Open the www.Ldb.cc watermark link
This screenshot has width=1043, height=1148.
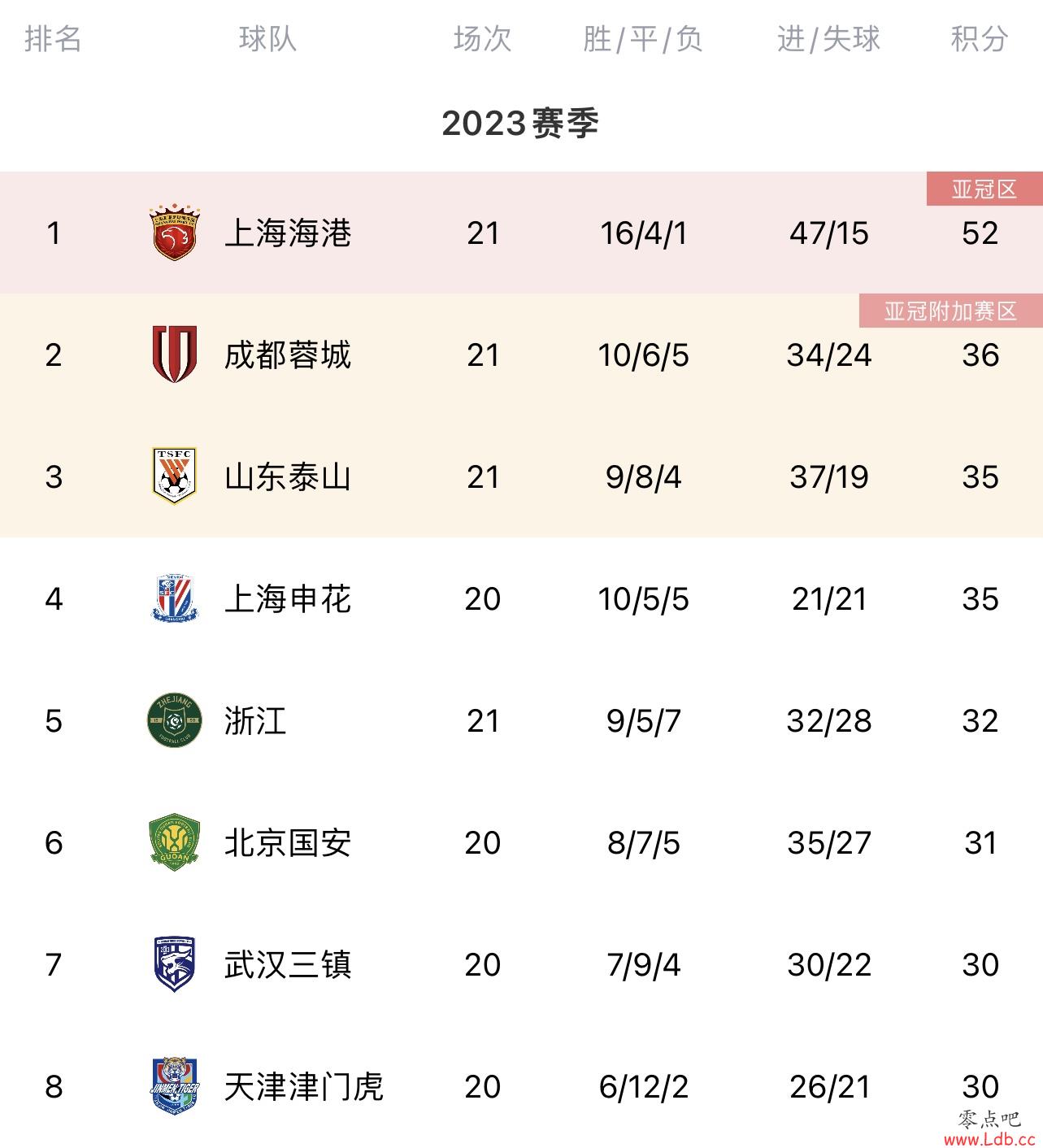tap(989, 1138)
